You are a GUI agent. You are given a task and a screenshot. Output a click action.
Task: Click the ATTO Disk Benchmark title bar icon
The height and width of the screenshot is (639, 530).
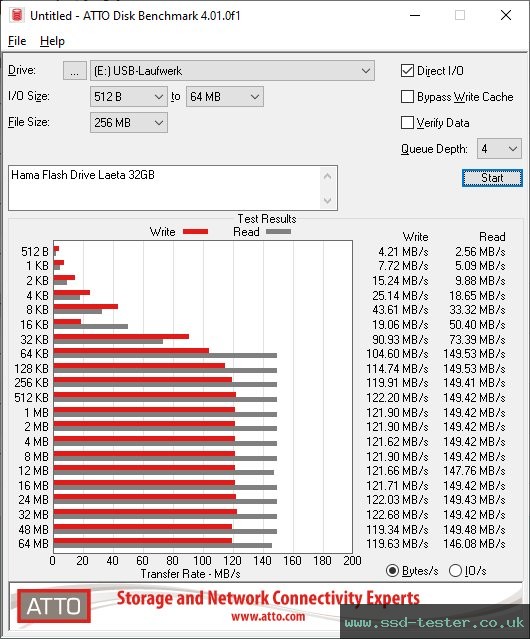[17, 15]
